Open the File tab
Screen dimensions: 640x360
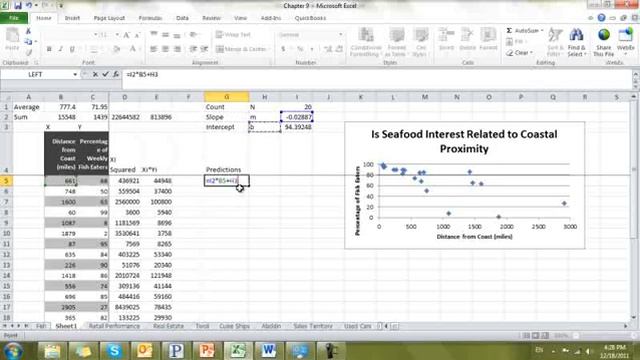pyautogui.click(x=14, y=18)
